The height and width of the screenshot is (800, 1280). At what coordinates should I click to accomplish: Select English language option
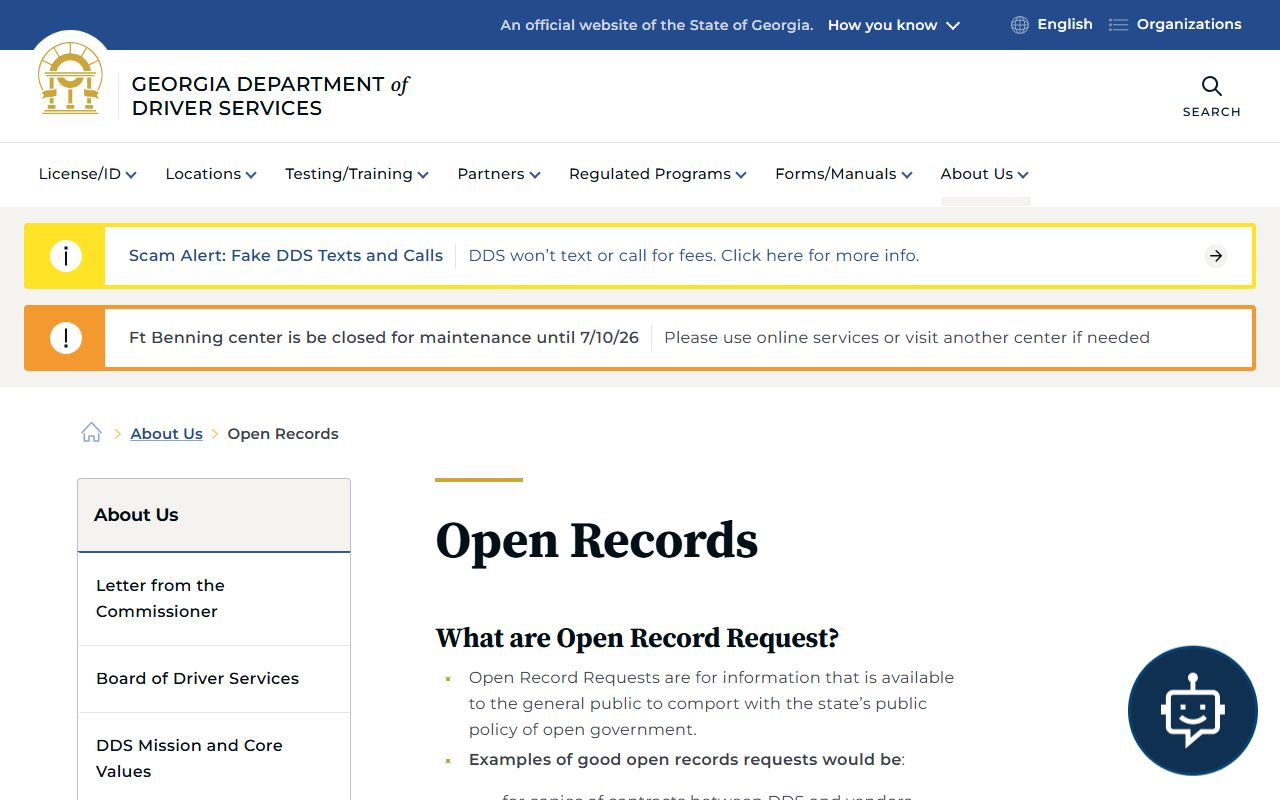tap(1065, 24)
